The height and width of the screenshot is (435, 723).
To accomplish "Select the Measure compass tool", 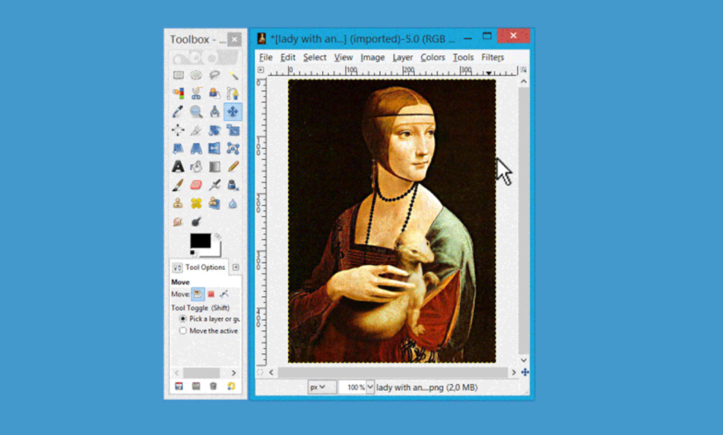I will point(214,112).
